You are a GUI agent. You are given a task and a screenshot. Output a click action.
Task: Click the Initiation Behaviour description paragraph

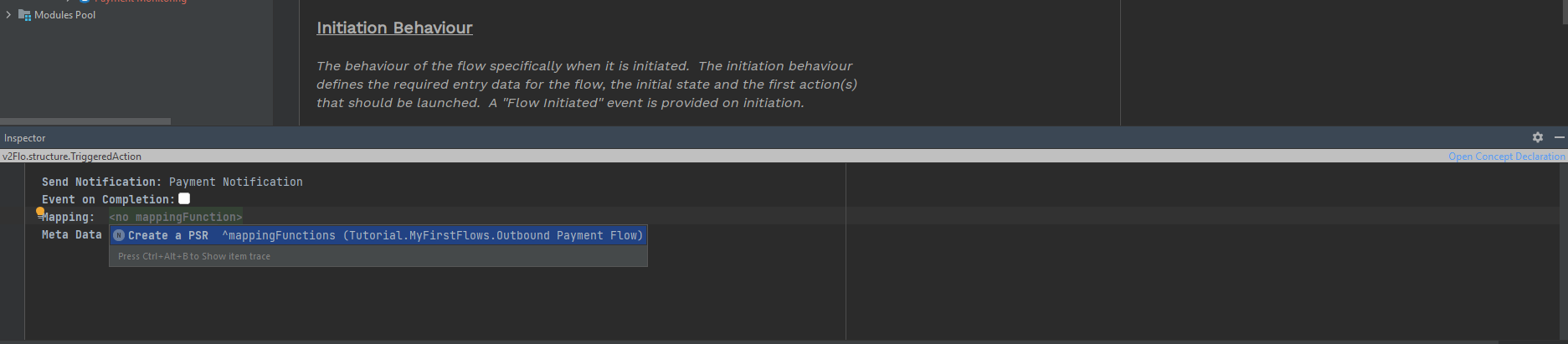click(586, 84)
